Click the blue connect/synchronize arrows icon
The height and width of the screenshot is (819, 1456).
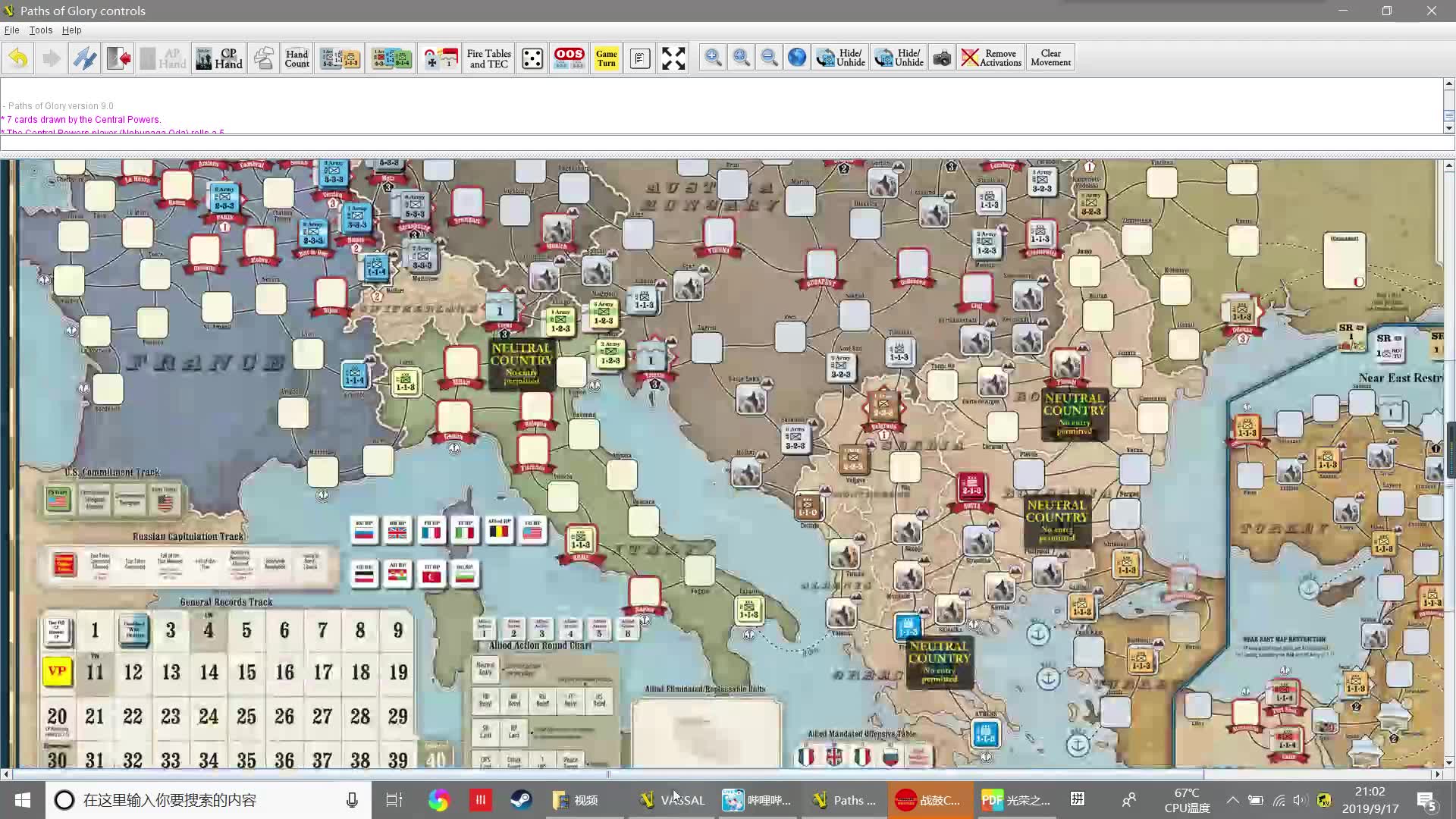tap(84, 58)
